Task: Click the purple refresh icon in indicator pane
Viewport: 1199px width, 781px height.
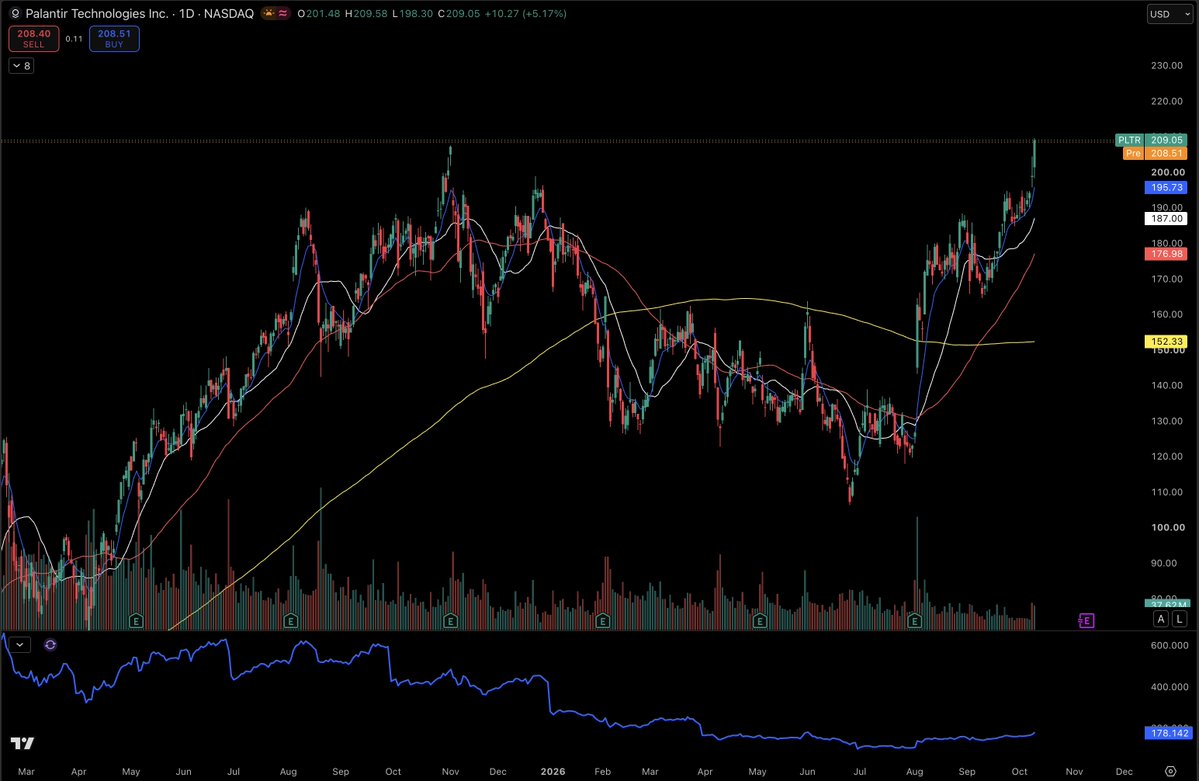Action: point(50,645)
